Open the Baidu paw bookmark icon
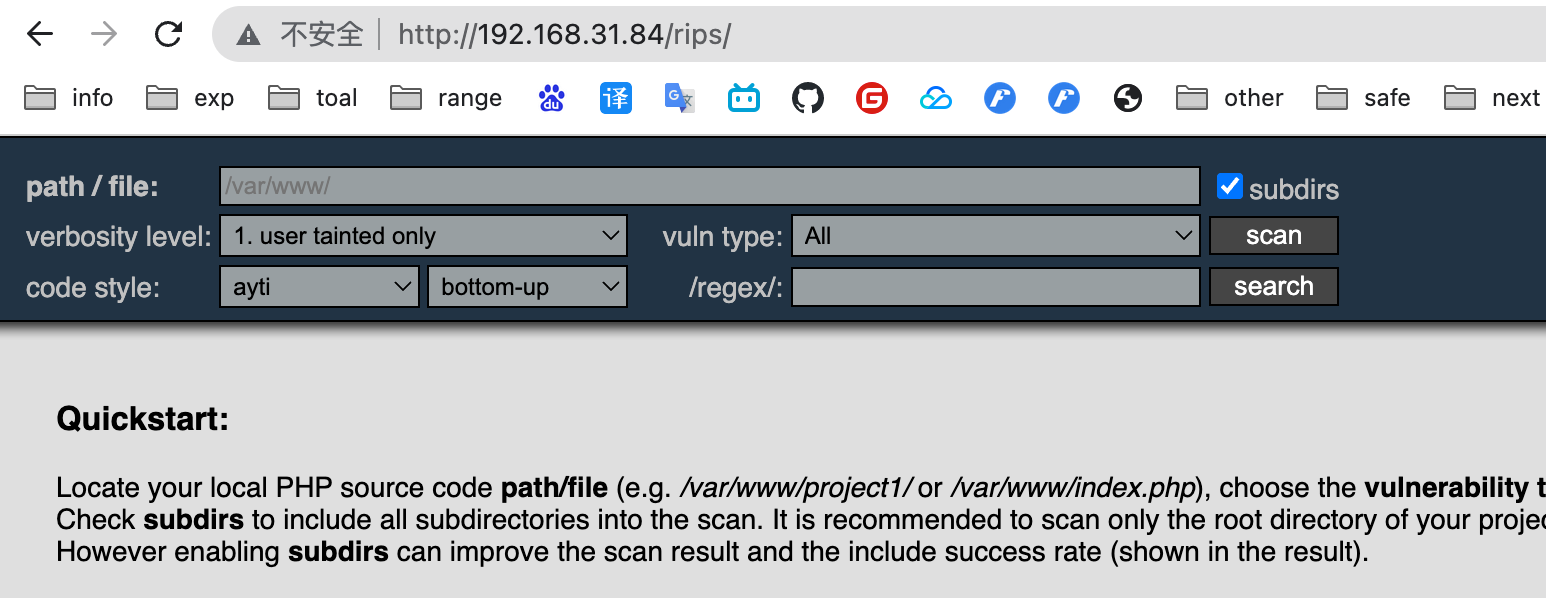This screenshot has width=1546, height=598. [551, 98]
